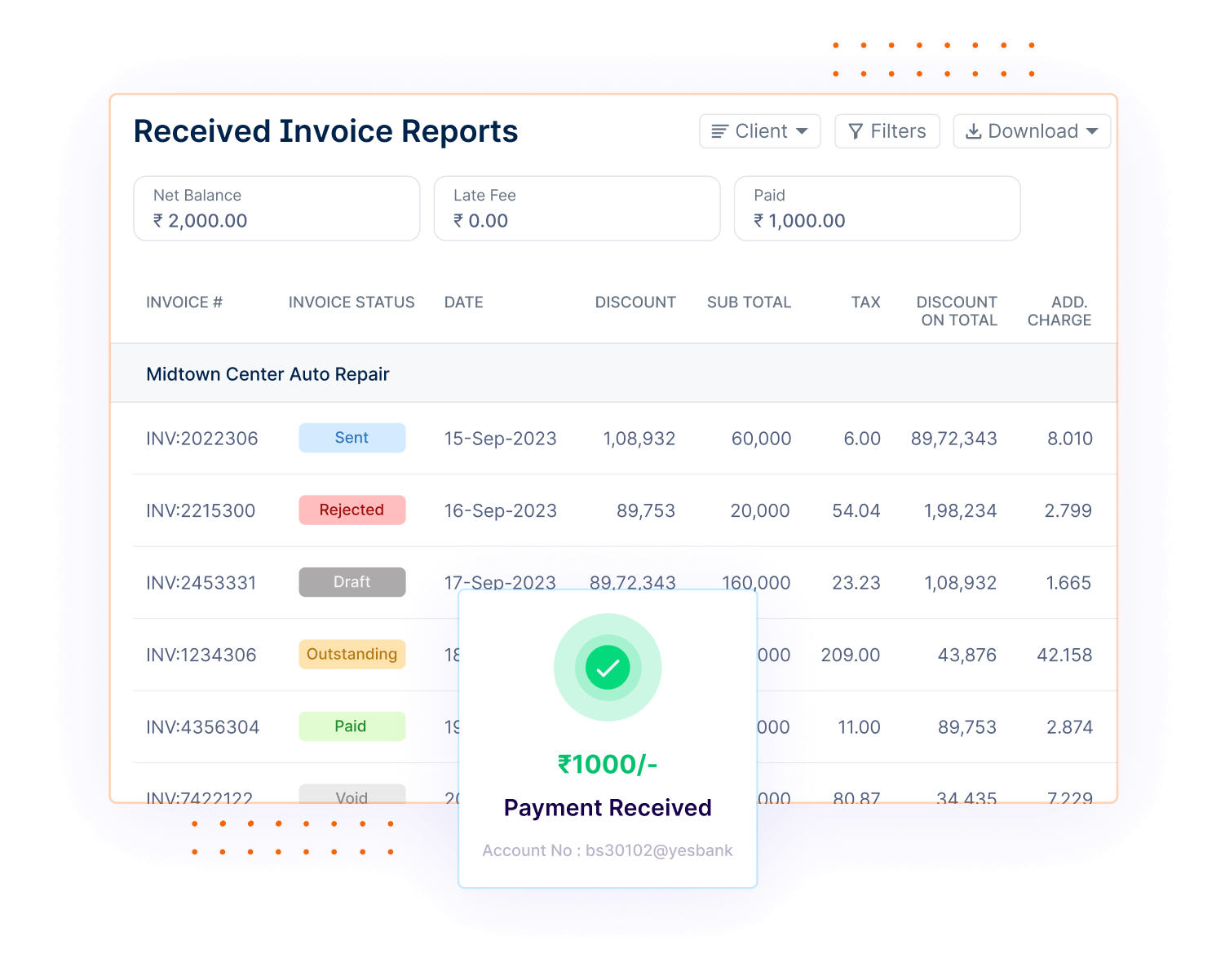Select the Paid summary card
This screenshot has width=1225, height=980.
(x=878, y=209)
